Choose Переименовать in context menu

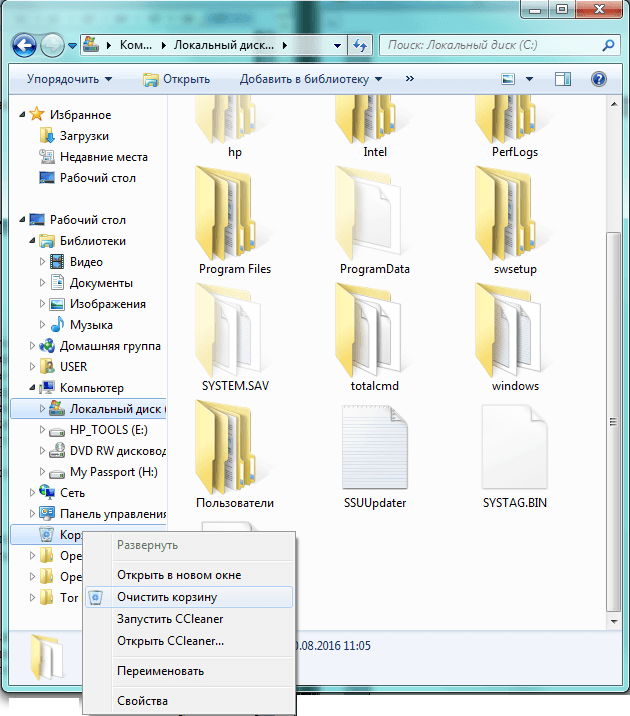(189, 671)
